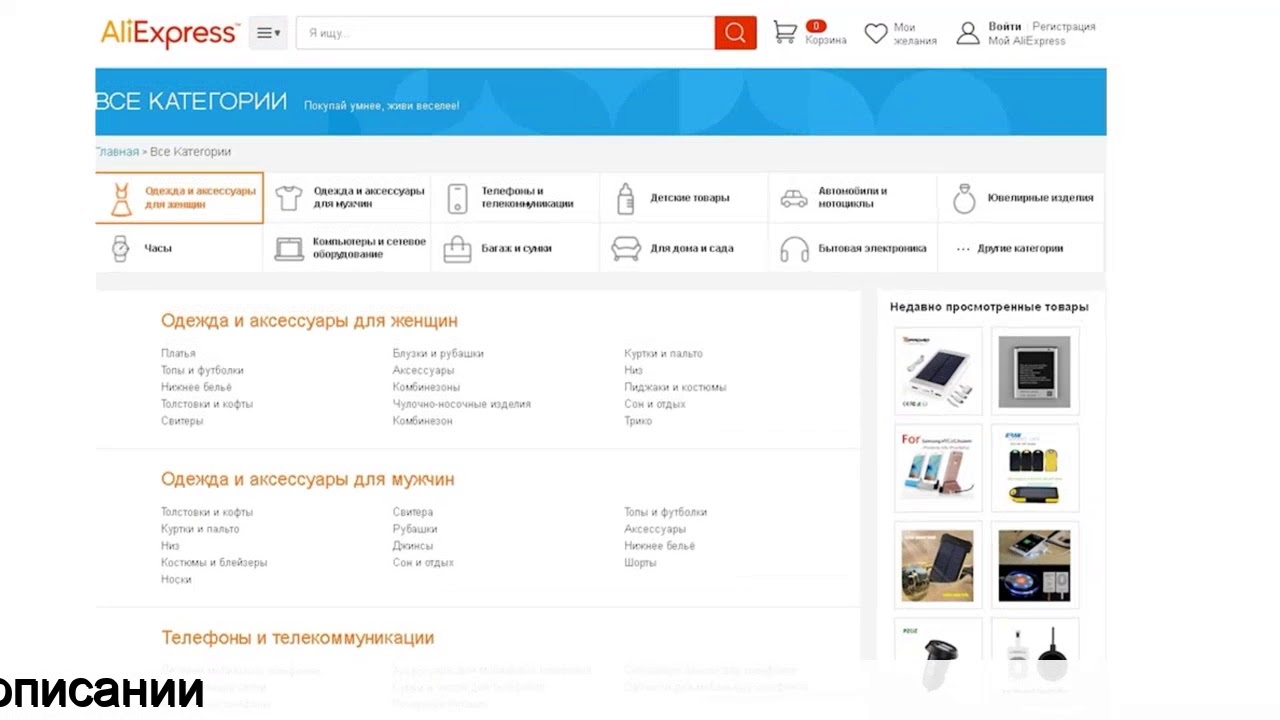Select 'Компьютеры и сетевое оборудование' tab
The height and width of the screenshot is (720, 1280).
347,248
